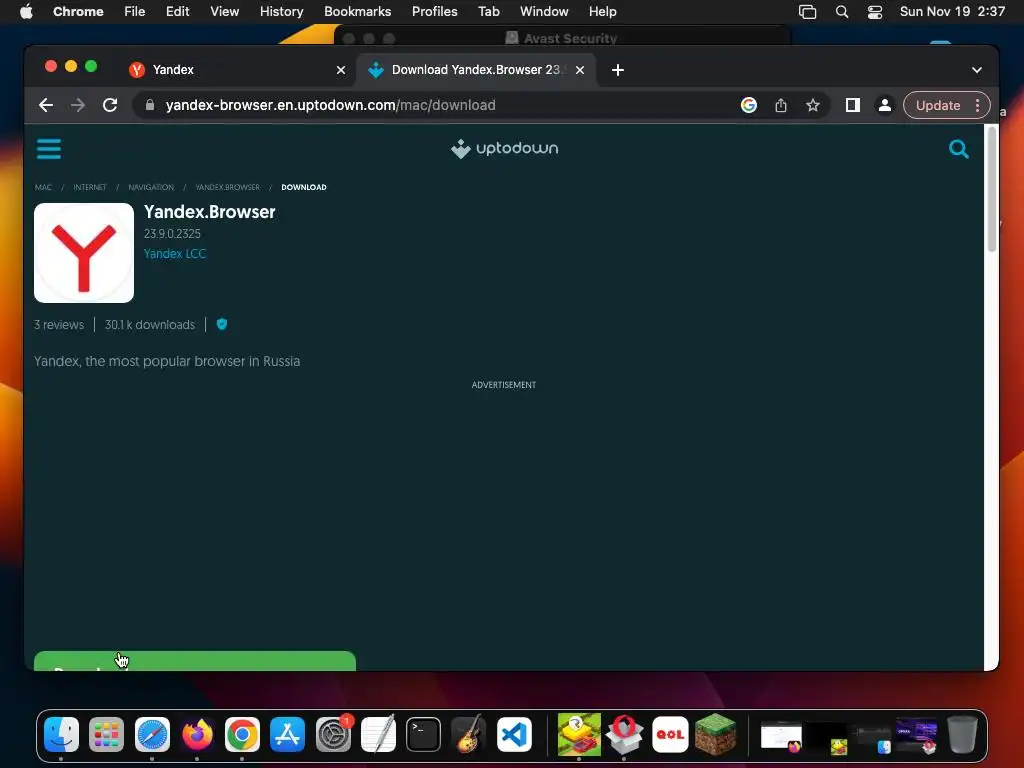
Task: Click the screen mirroring menu bar icon
Action: 808,12
